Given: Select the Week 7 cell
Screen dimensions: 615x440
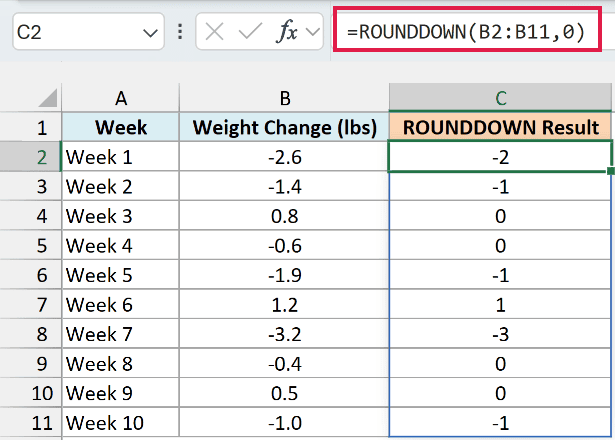Looking at the screenshot, I should tap(120, 334).
